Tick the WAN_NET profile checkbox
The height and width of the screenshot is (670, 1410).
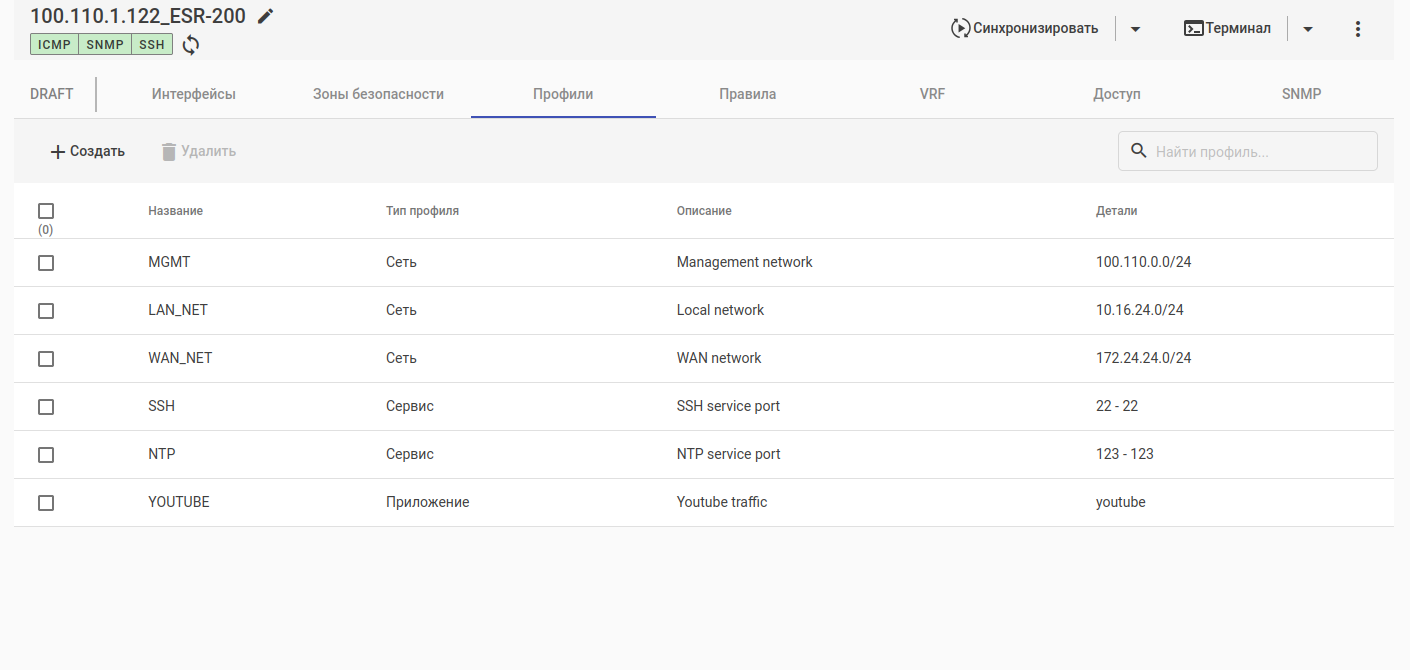click(46, 359)
